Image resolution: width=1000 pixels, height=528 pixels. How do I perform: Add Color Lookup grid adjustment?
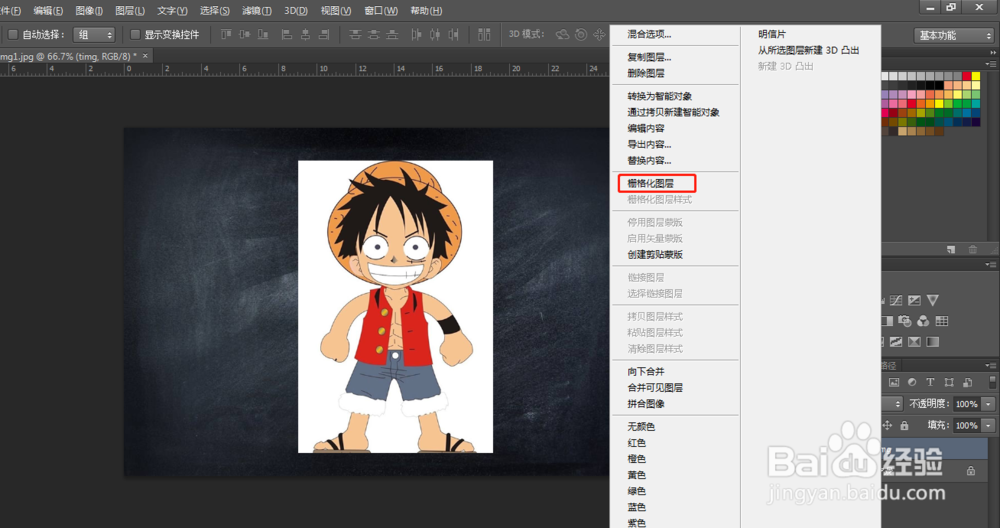942,321
